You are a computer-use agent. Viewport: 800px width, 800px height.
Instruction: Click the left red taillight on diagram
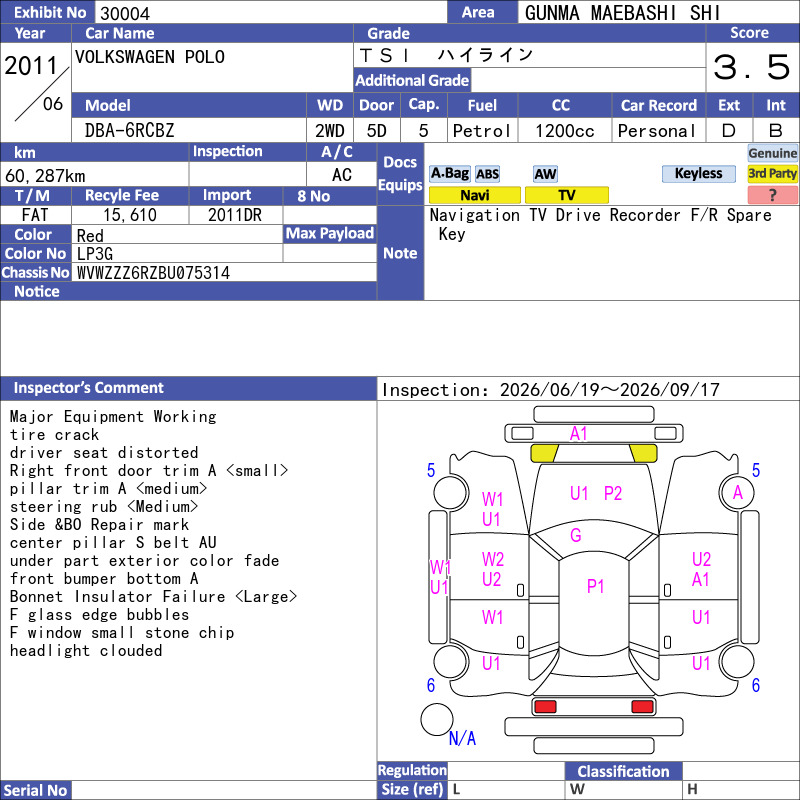pyautogui.click(x=545, y=707)
